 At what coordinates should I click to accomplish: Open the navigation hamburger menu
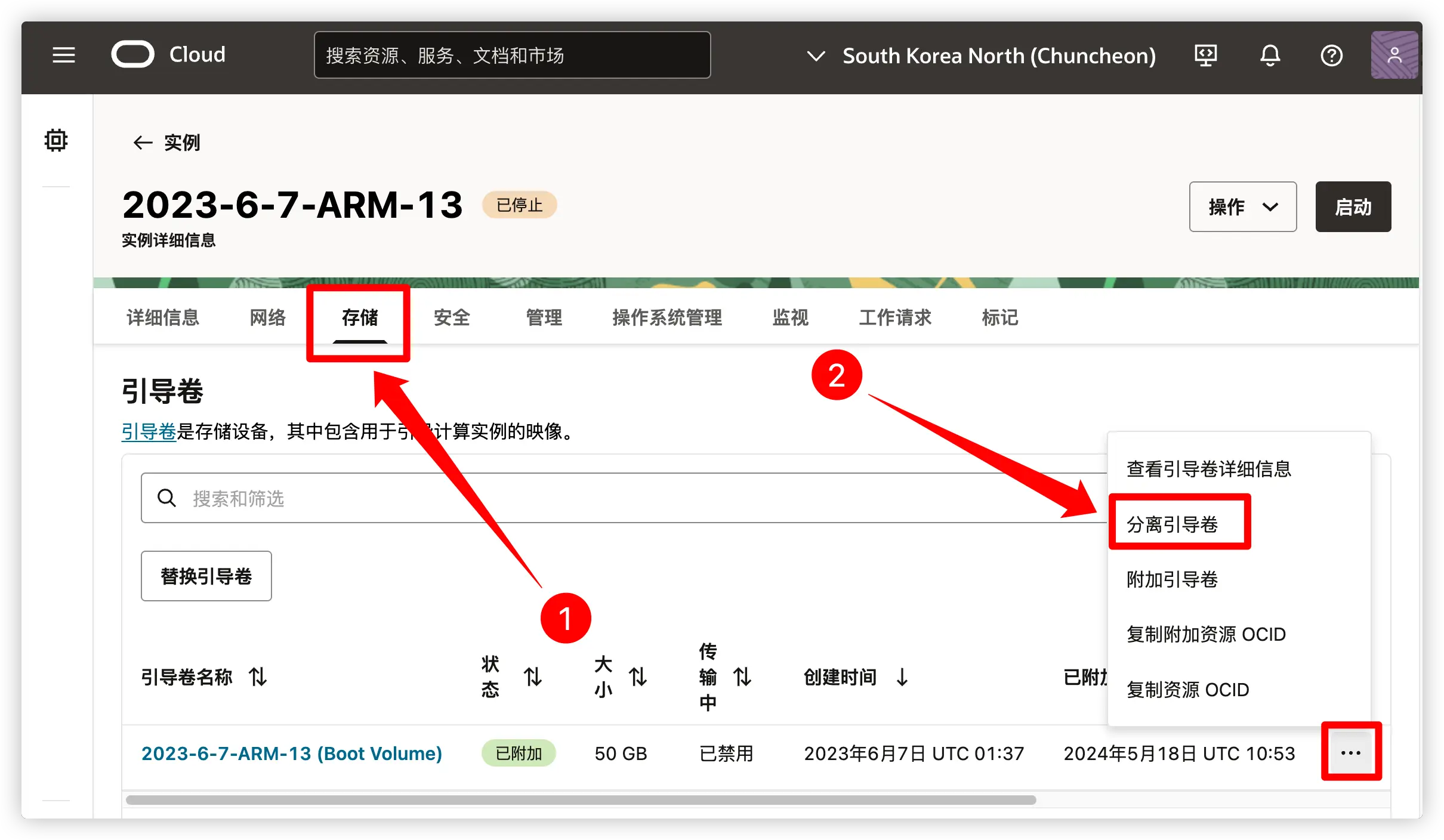pos(63,55)
